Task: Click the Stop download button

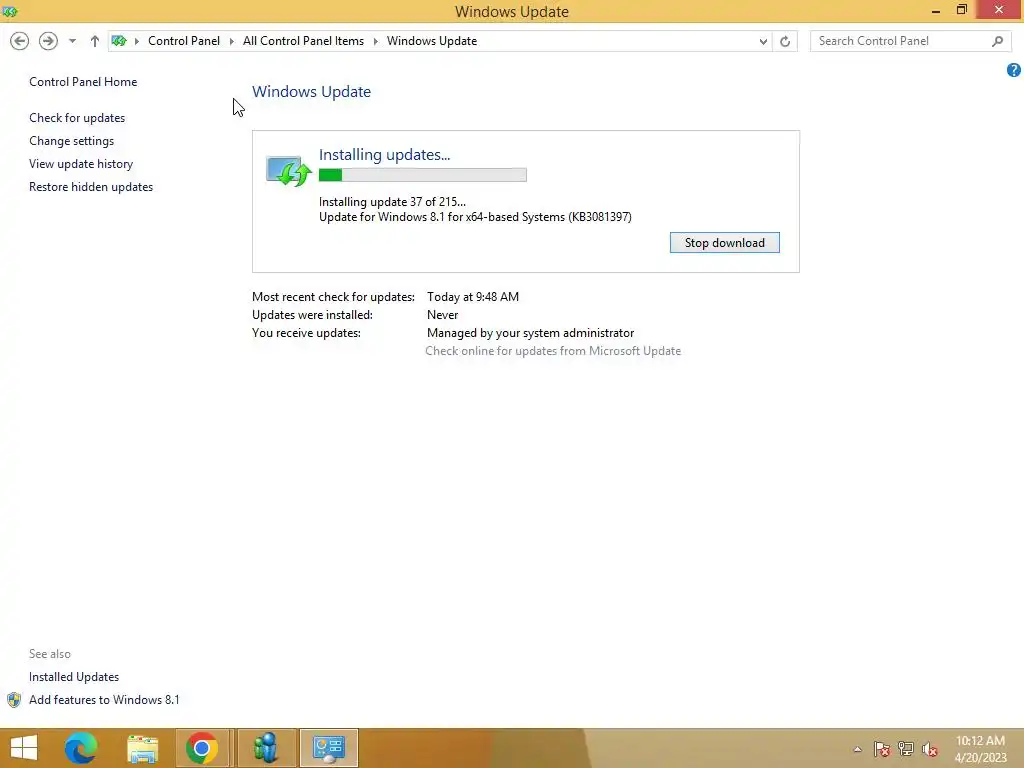Action: click(x=725, y=243)
